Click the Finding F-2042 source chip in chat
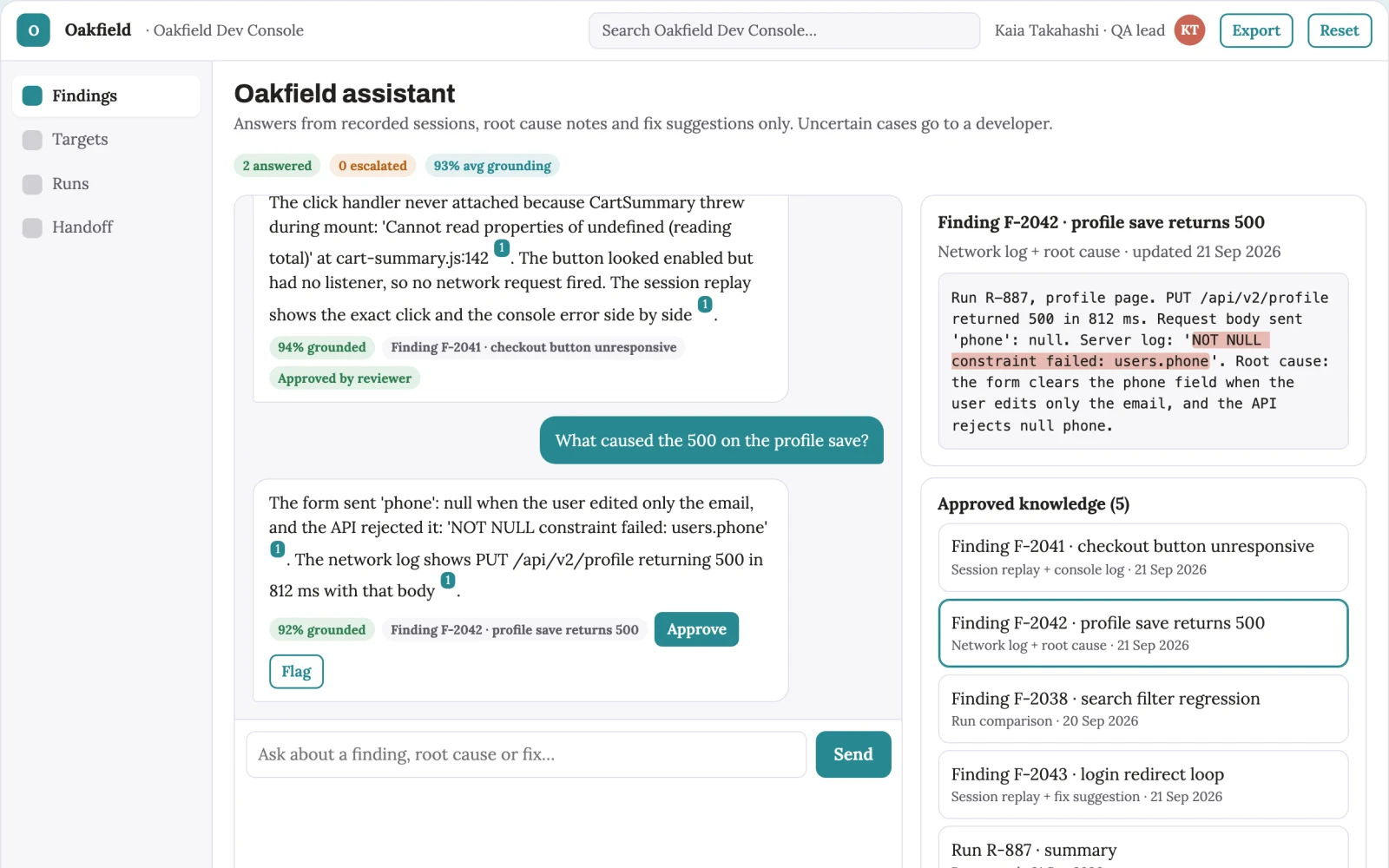The height and width of the screenshot is (868, 1389). coord(514,630)
